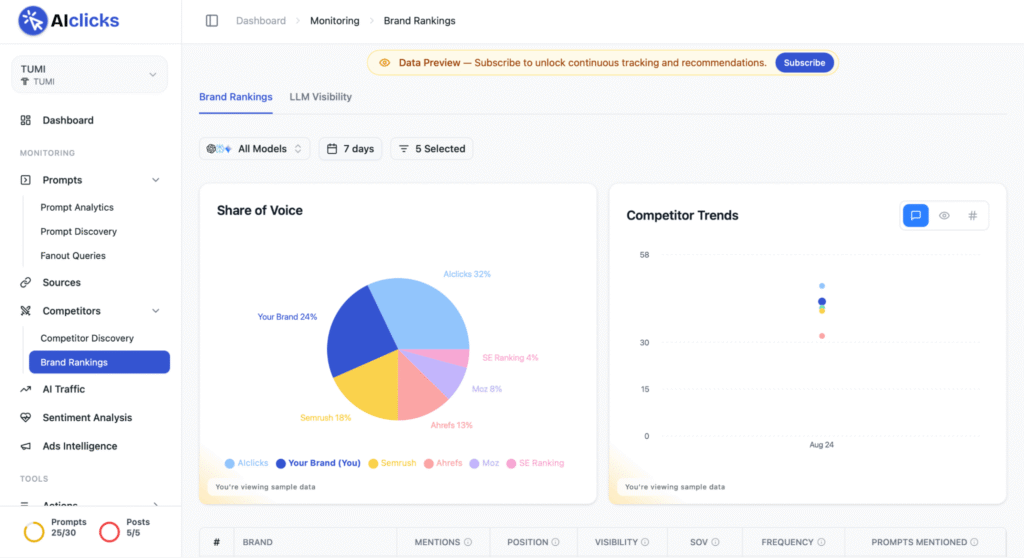The image size is (1024, 558).
Task: Toggle Moz series in the legend
Action: 484,463
